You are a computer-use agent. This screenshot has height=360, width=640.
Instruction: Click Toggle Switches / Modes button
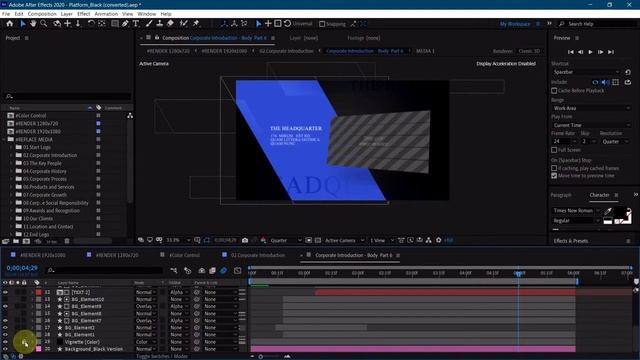click(162, 356)
